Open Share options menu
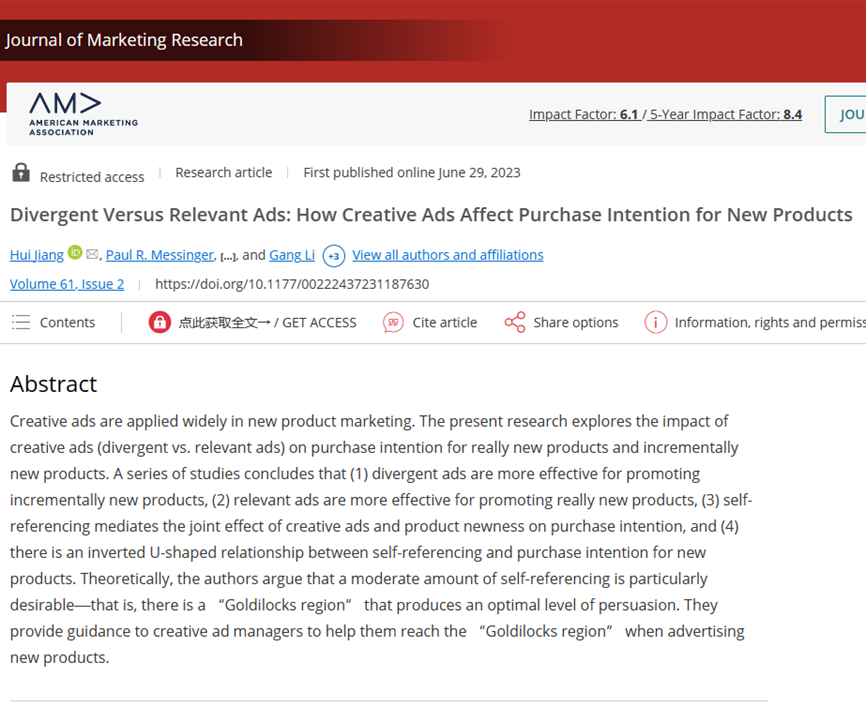 (x=575, y=322)
